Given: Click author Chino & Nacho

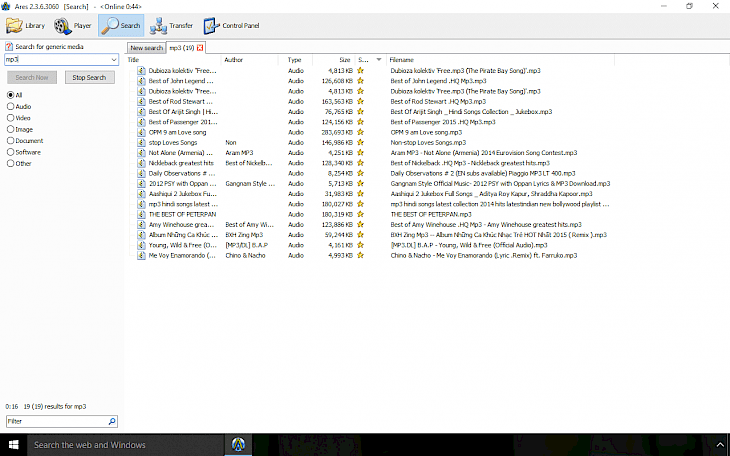Looking at the screenshot, I should point(245,255).
